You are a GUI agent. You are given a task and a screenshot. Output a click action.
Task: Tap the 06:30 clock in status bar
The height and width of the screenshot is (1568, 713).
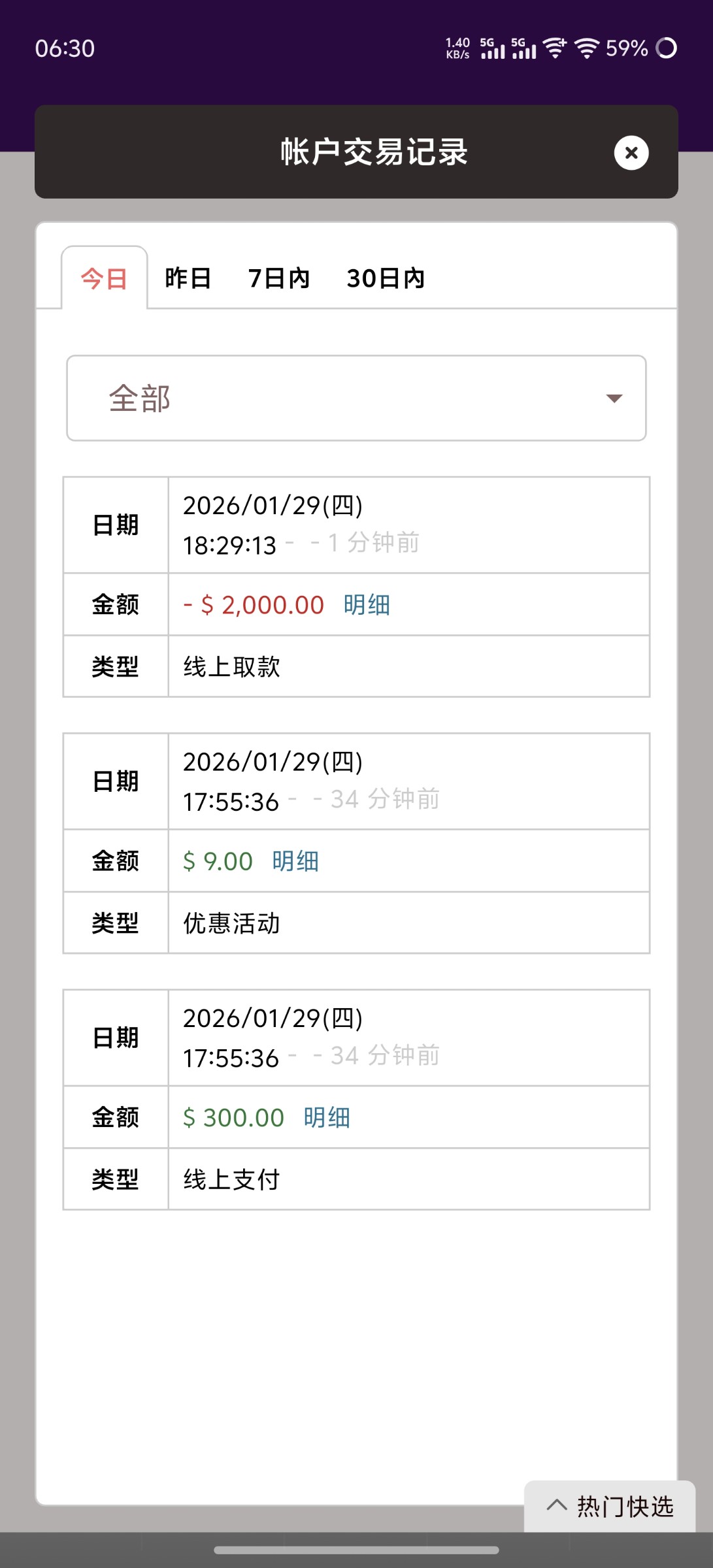[x=65, y=48]
